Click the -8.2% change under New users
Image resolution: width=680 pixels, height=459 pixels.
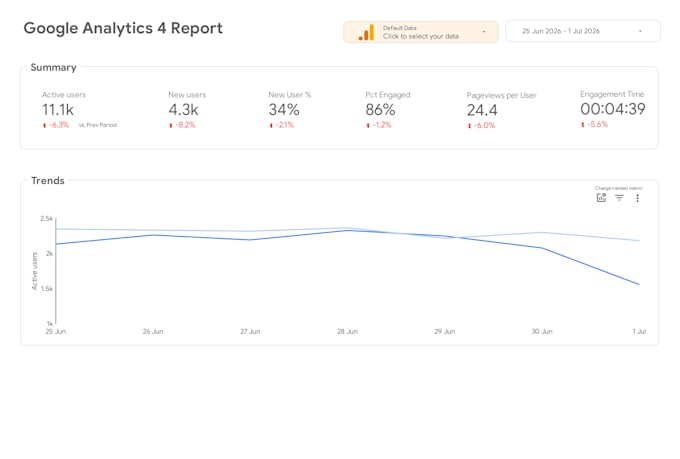point(182,125)
